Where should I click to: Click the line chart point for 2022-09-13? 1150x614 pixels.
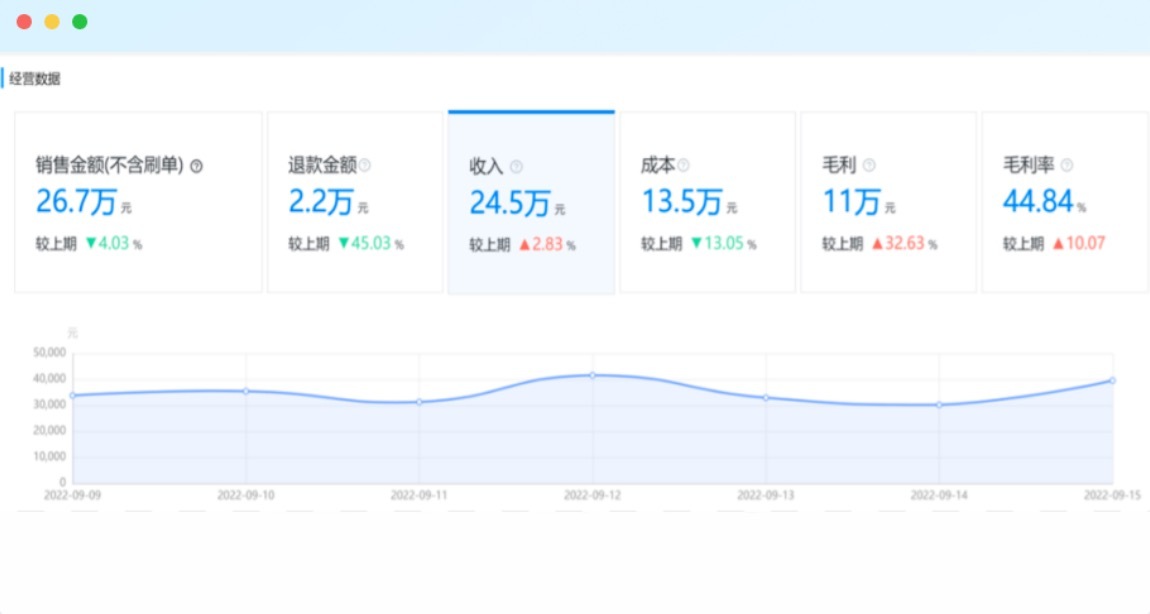click(766, 398)
